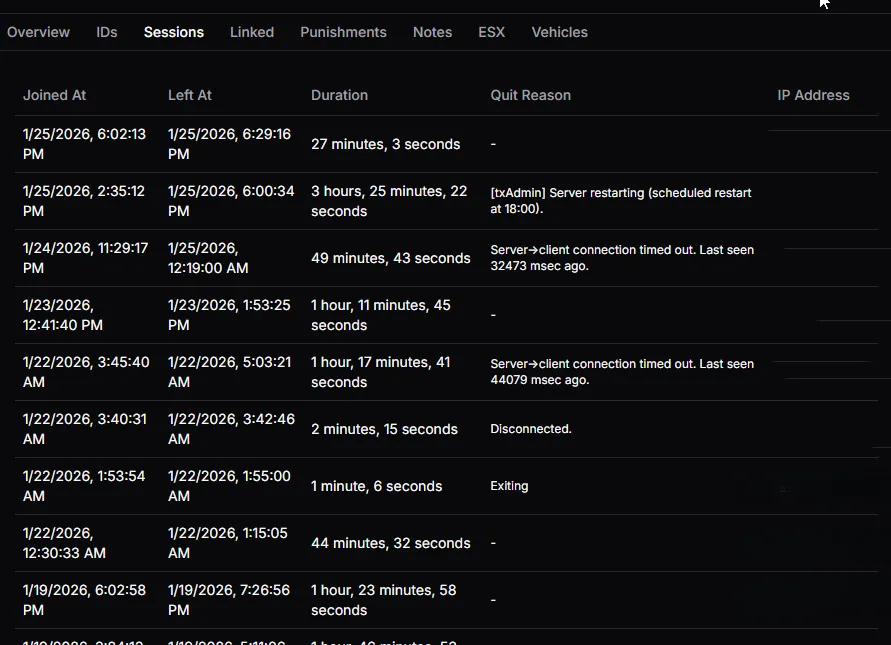This screenshot has width=891, height=645.
Task: Sort sessions by the Left At column
Action: point(190,95)
